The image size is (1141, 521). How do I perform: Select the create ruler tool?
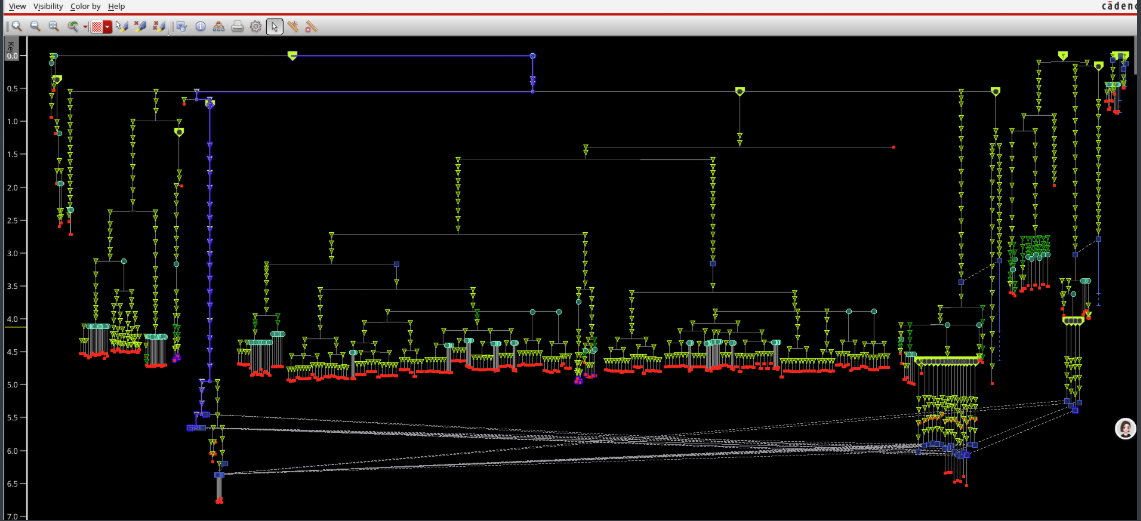pyautogui.click(x=293, y=26)
